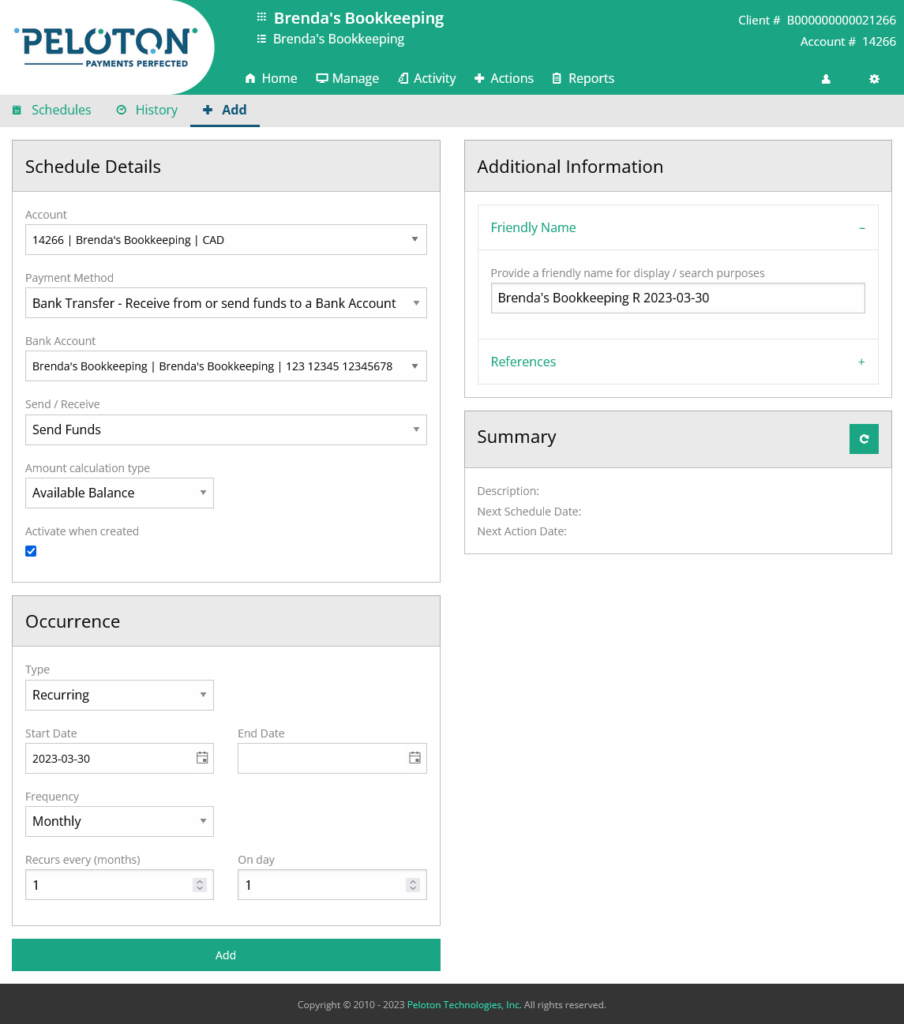
Task: Open the Reports menu
Action: coord(583,78)
